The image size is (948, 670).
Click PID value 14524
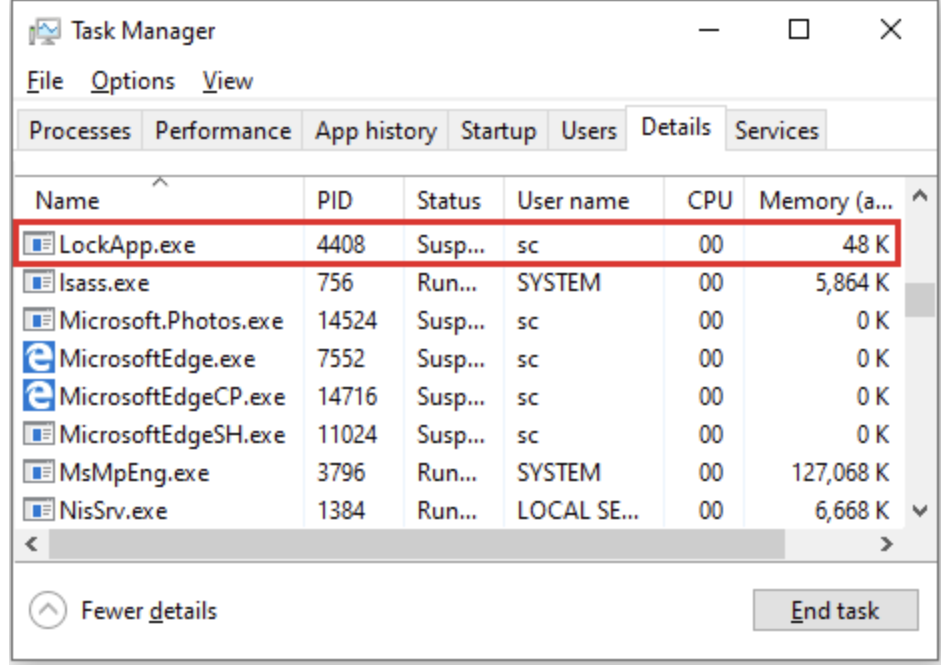[x=347, y=321]
